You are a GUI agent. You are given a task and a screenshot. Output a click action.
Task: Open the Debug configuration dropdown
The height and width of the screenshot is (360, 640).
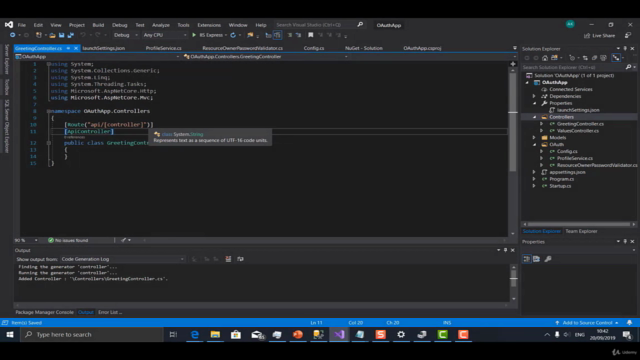(126, 35)
